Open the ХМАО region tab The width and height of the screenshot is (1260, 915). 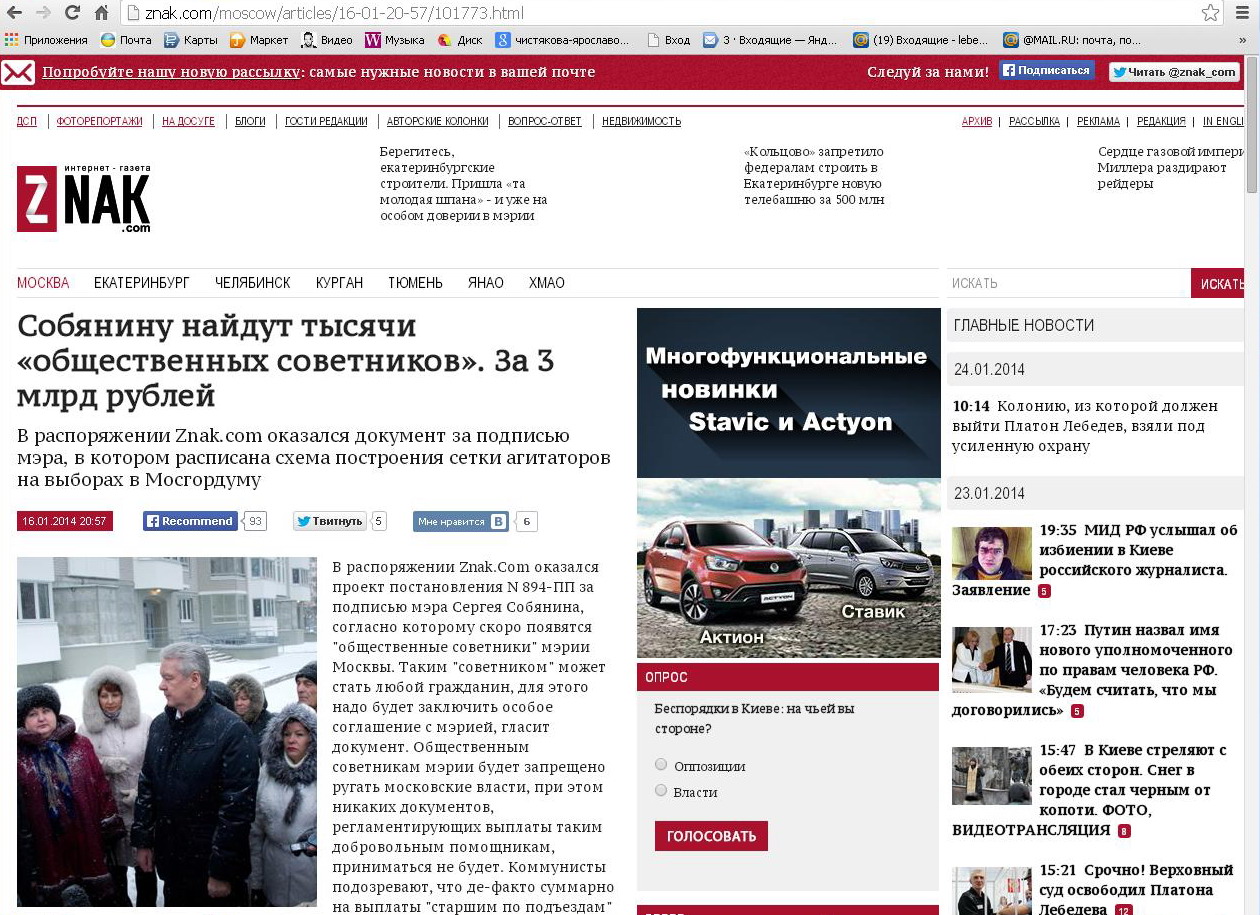point(547,283)
